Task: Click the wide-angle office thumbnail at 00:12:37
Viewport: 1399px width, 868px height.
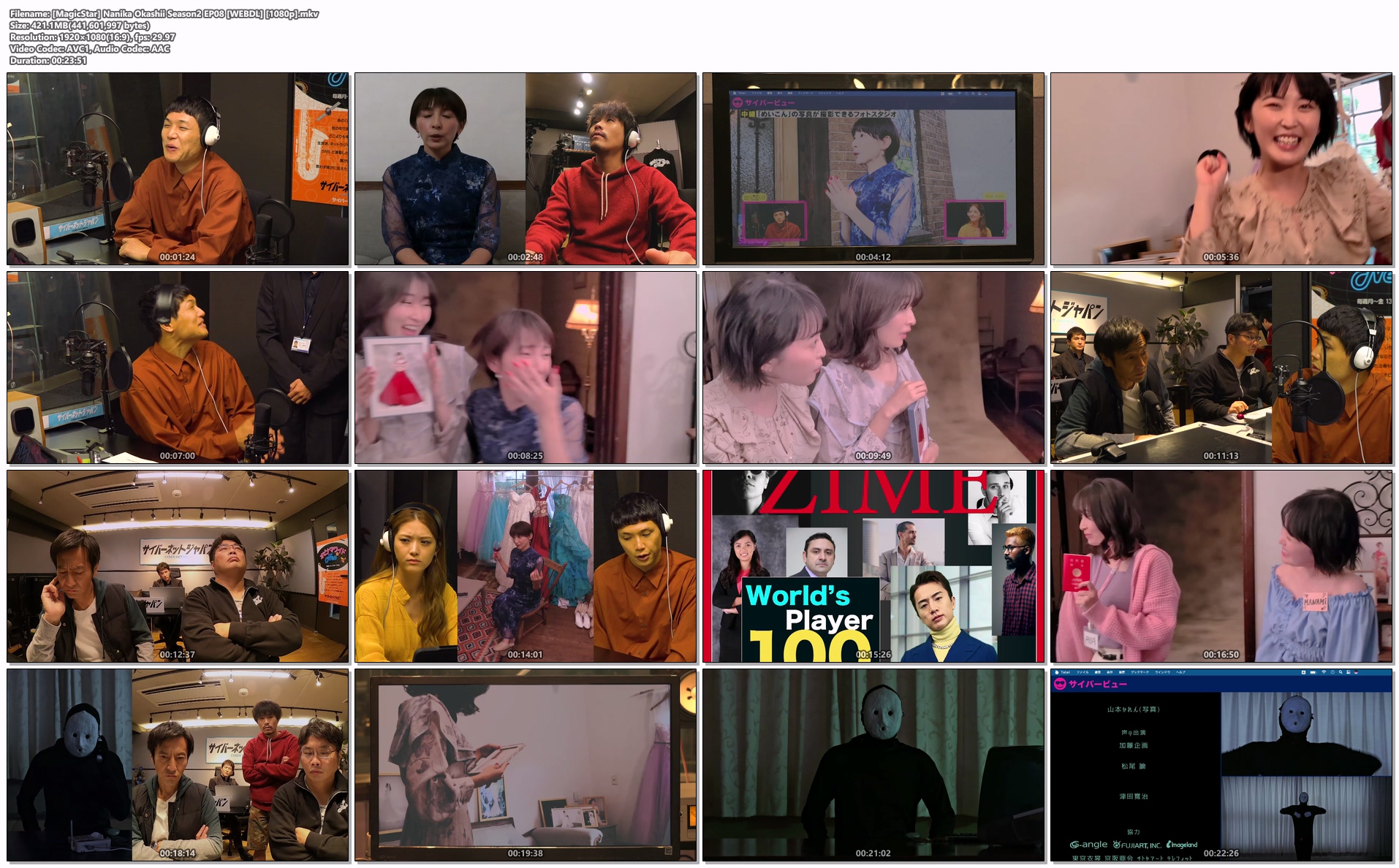Action: click(178, 566)
